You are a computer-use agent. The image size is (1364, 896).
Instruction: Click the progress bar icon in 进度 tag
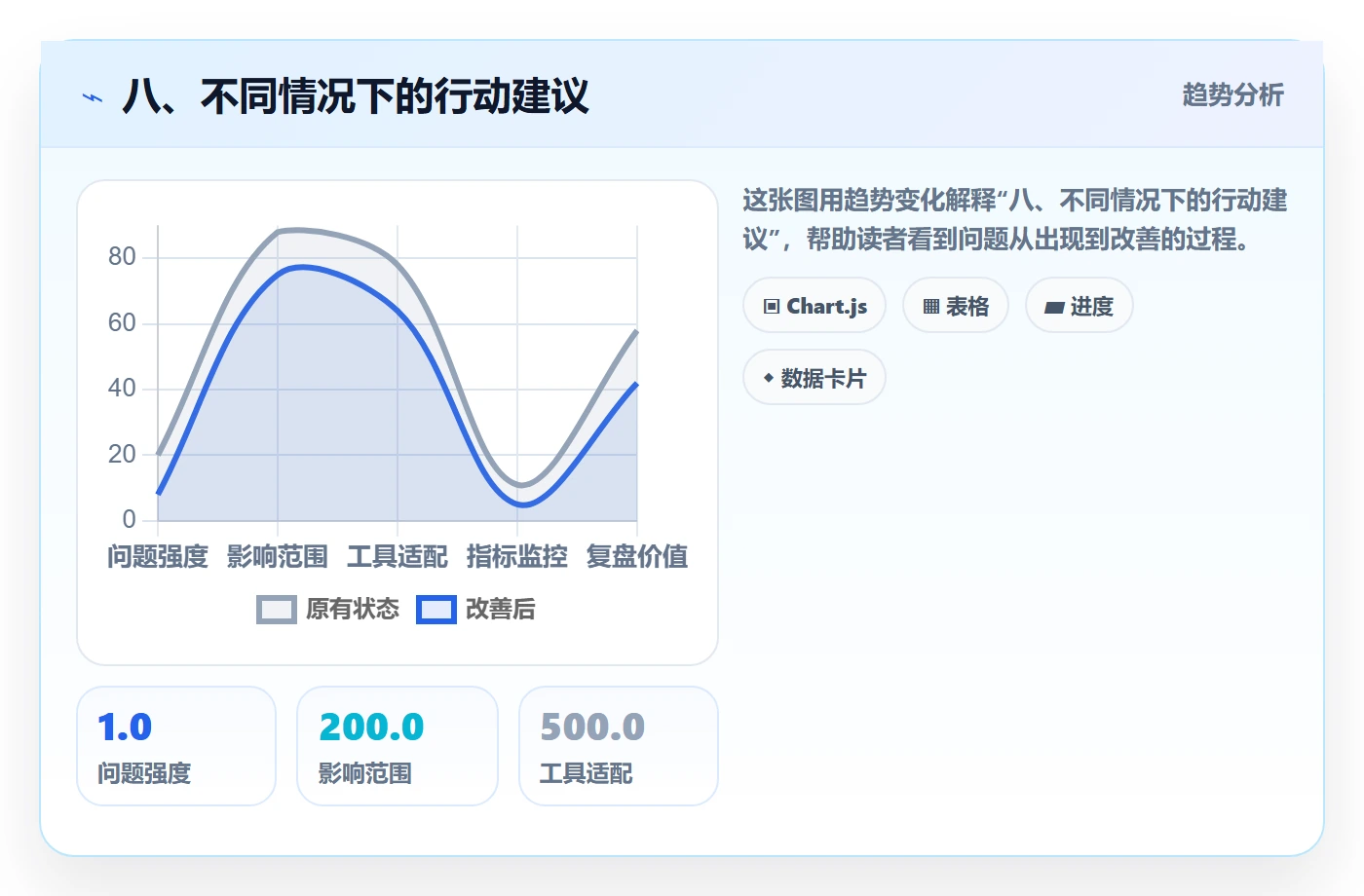tap(1054, 308)
